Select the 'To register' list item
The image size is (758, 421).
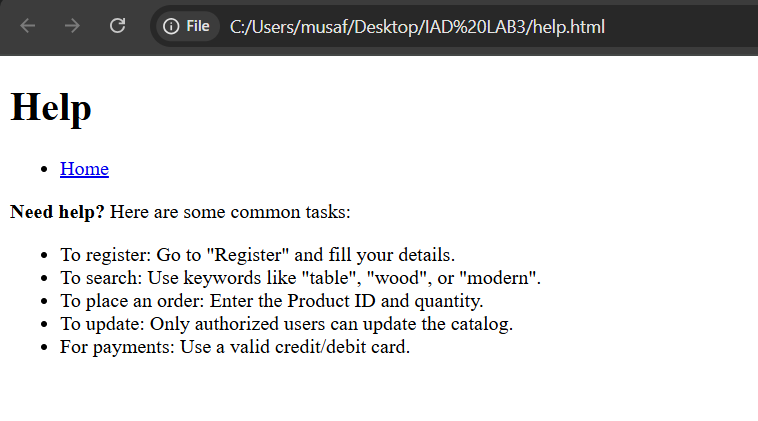(257, 255)
